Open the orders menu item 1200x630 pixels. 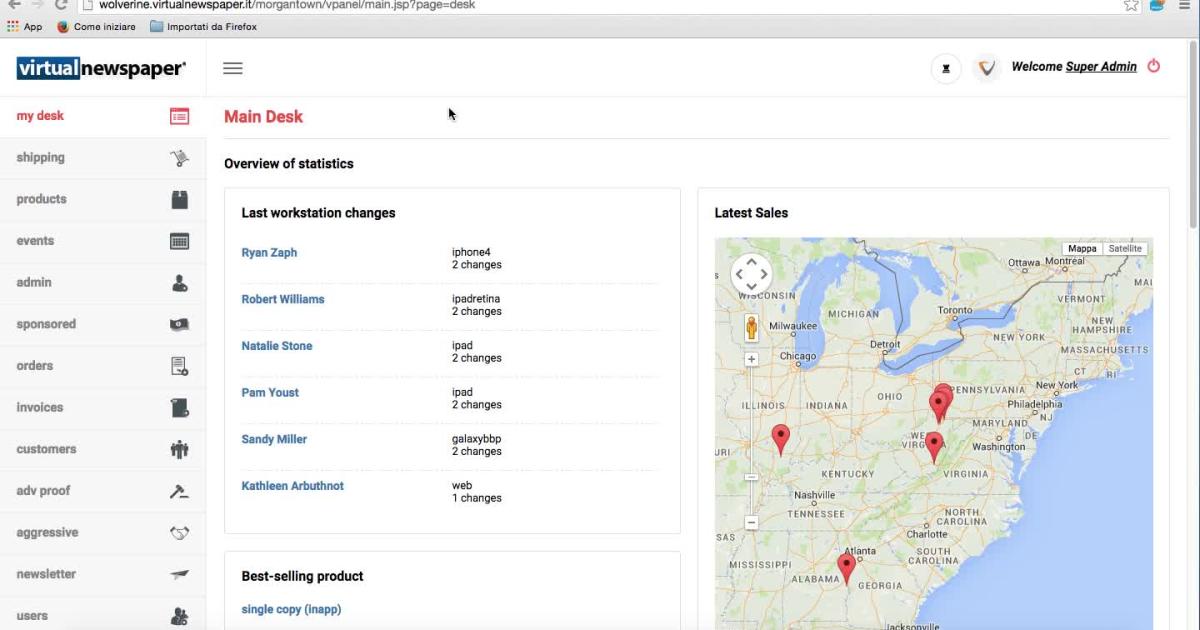click(35, 366)
